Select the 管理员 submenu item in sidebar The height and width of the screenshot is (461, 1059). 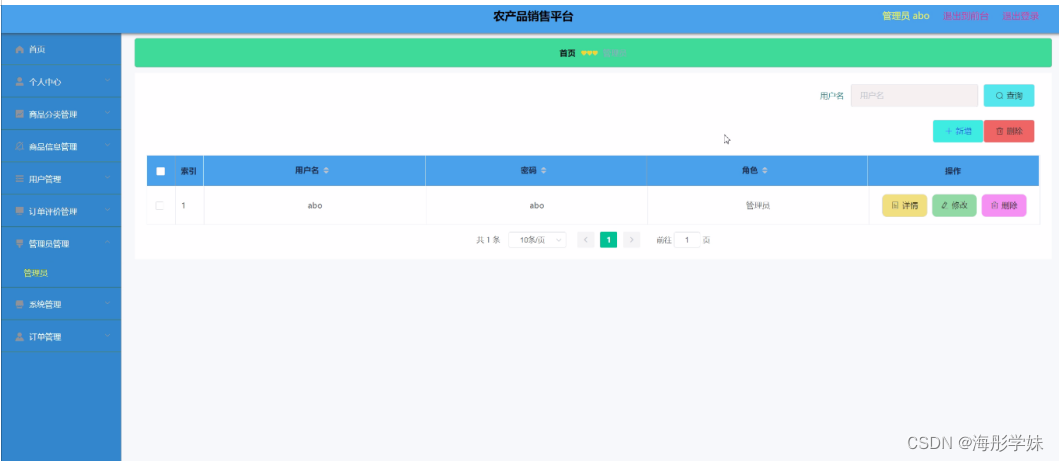[35, 273]
